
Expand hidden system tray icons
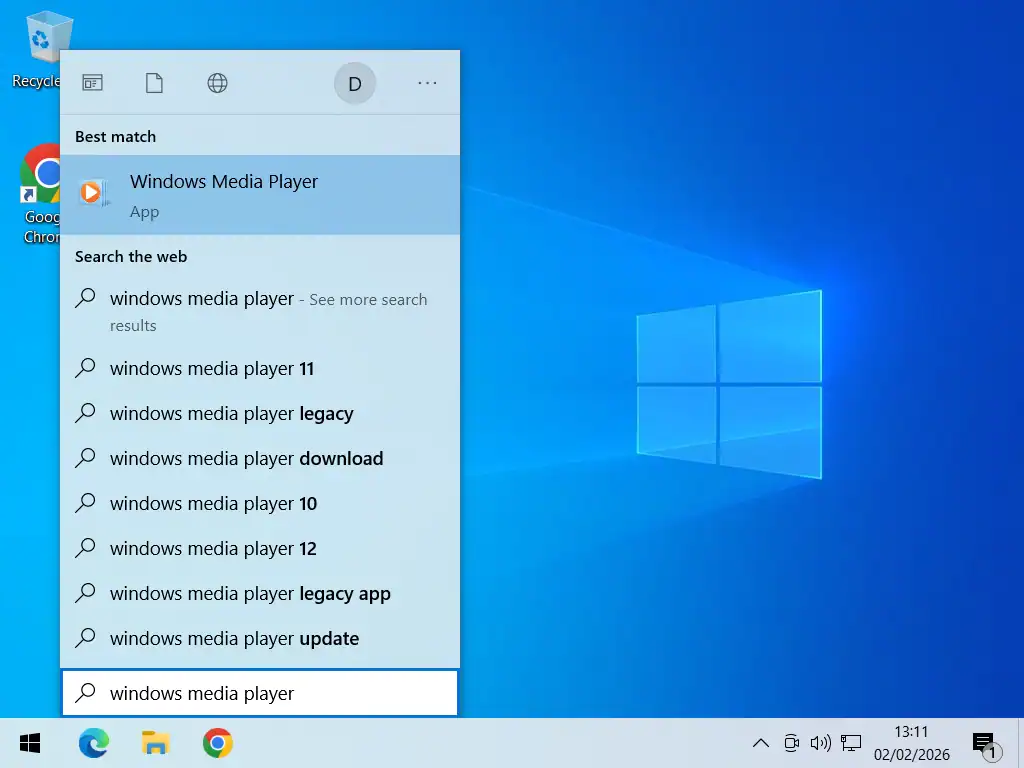click(761, 743)
